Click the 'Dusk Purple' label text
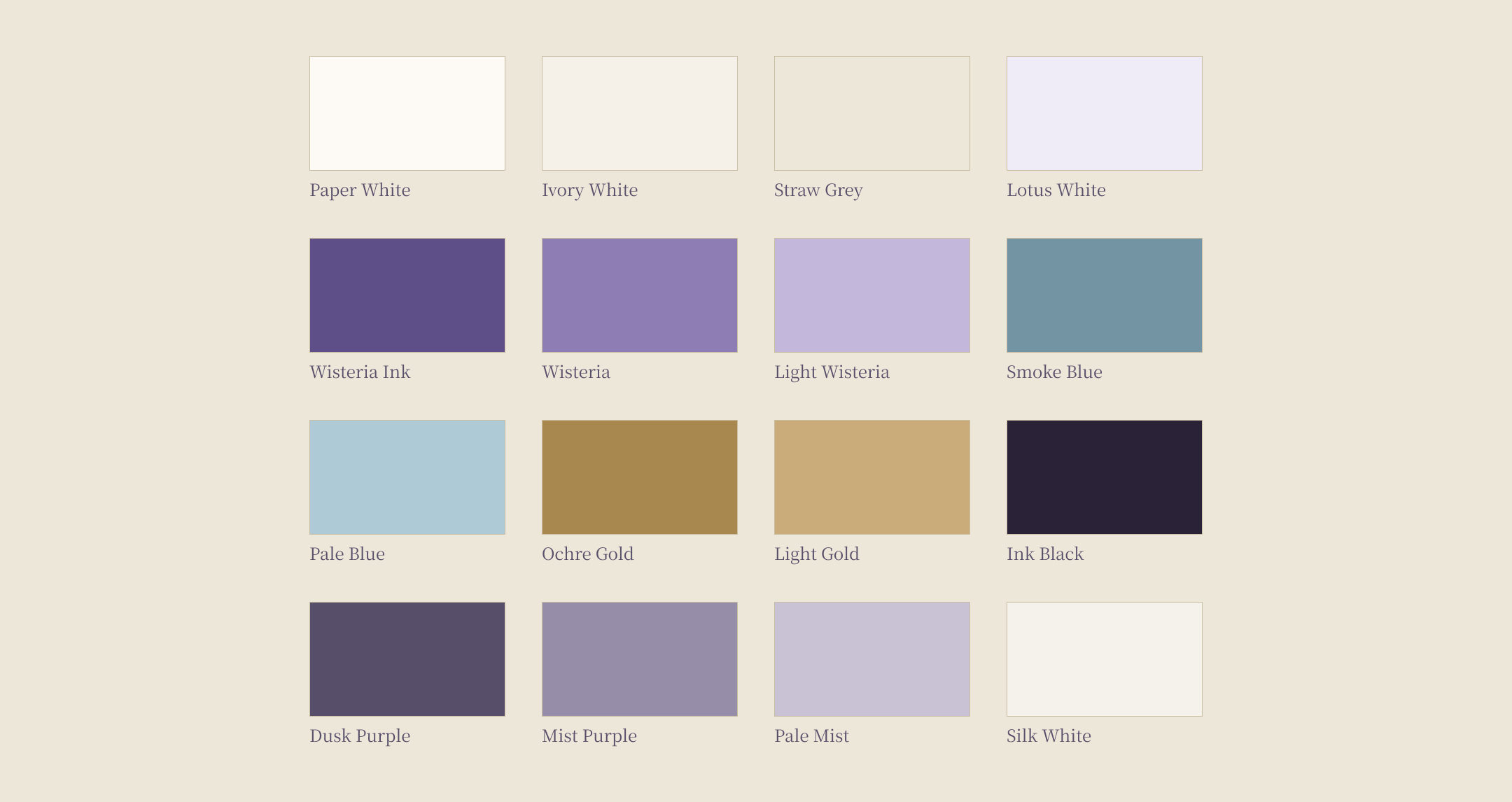The width and height of the screenshot is (1512, 802). [360, 736]
